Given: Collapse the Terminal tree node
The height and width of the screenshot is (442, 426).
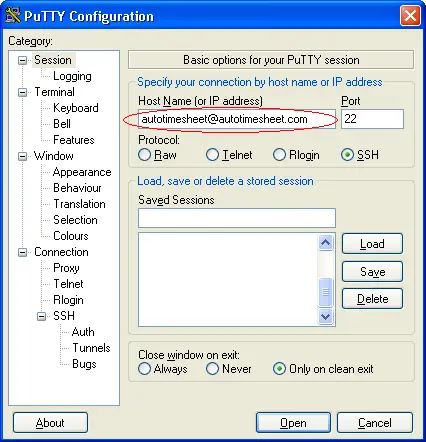Looking at the screenshot, I should pos(22,92).
